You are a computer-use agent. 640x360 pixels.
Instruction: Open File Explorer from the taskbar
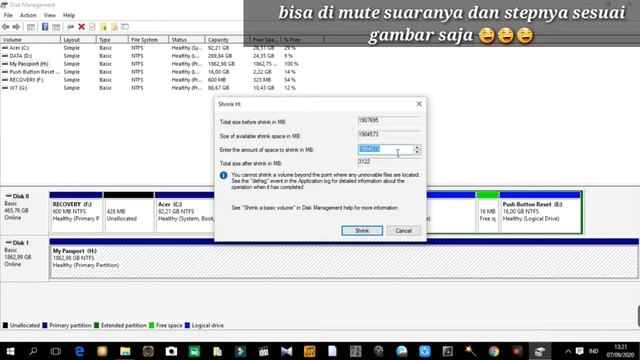[x=125, y=351]
